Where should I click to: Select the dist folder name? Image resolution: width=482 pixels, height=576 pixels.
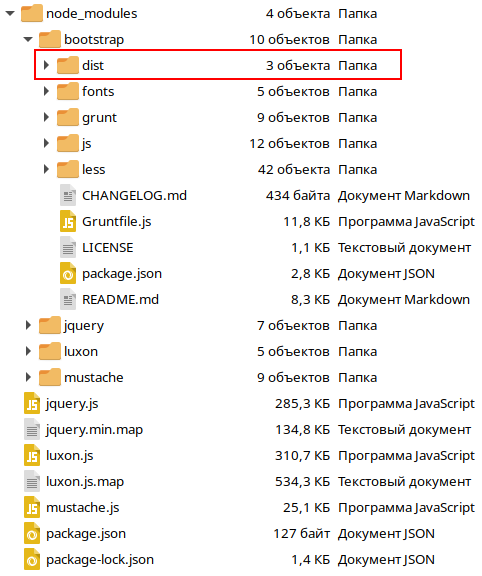(93, 65)
